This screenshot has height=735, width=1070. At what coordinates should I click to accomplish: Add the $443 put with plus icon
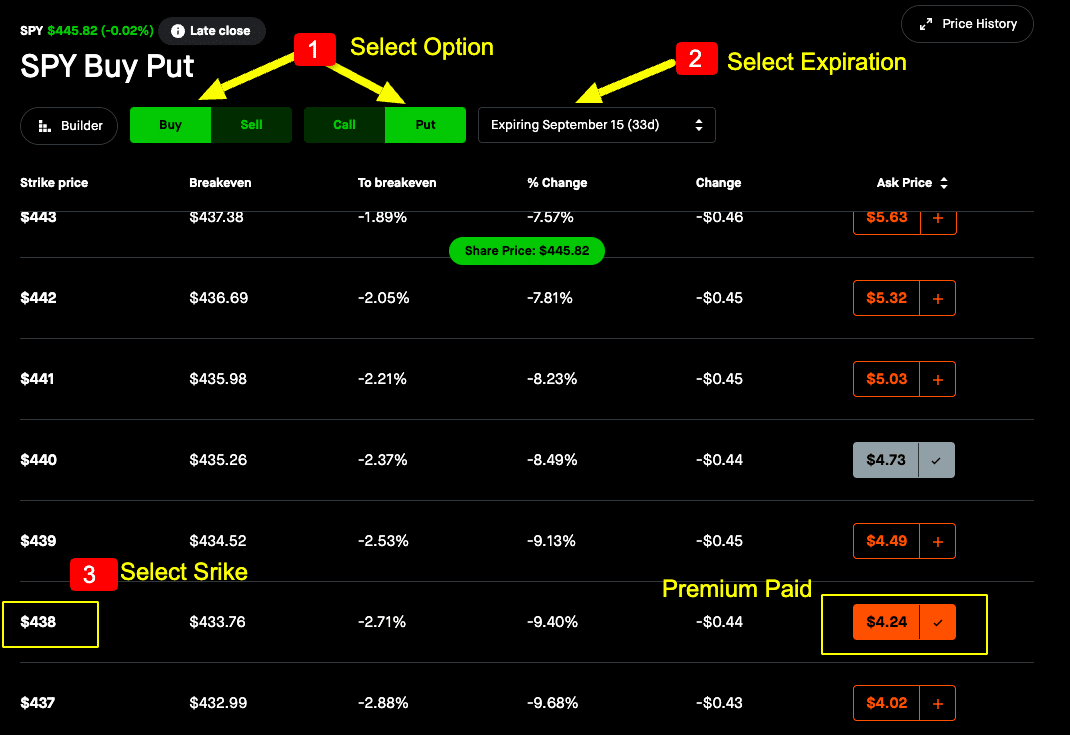pyautogui.click(x=938, y=219)
